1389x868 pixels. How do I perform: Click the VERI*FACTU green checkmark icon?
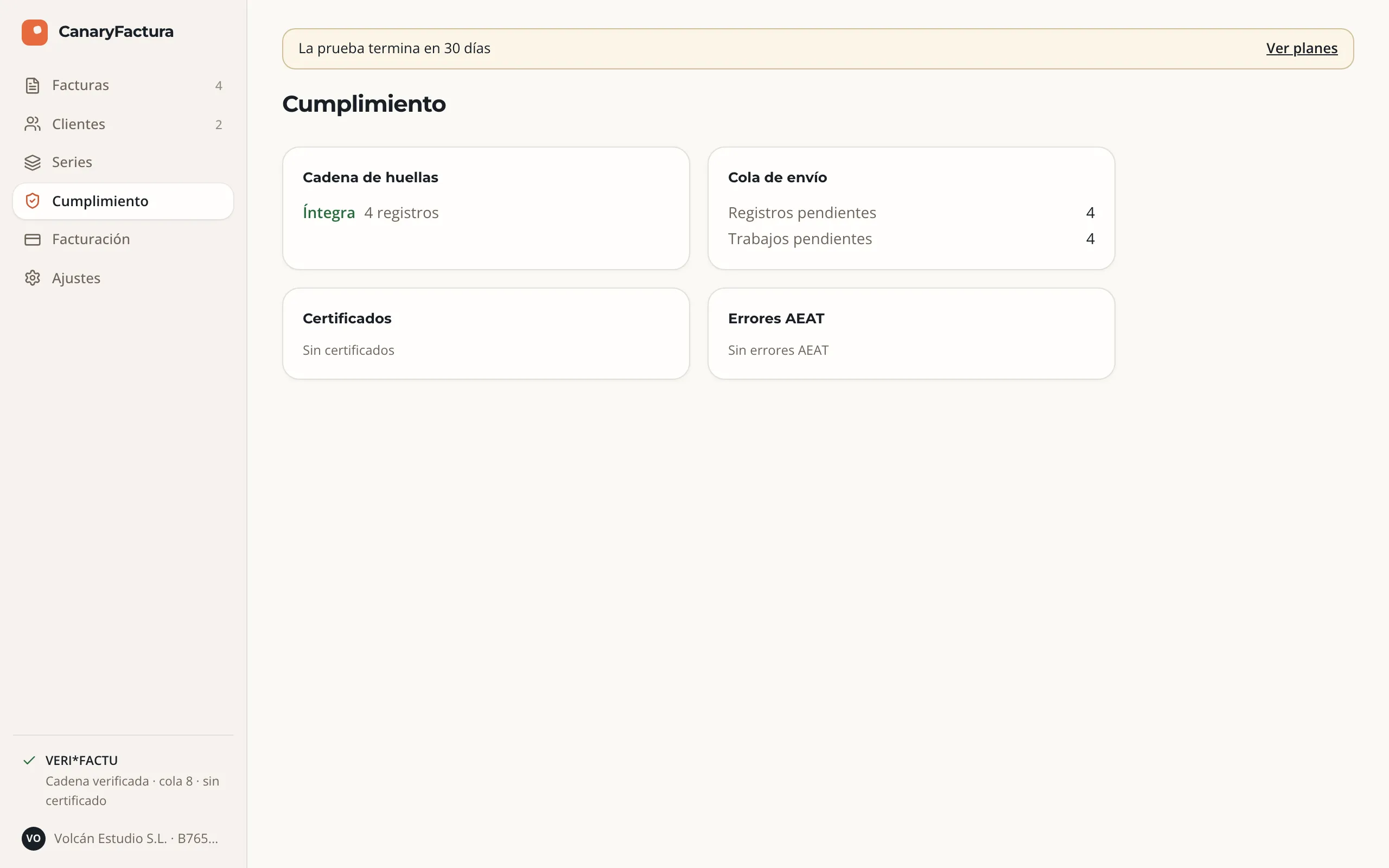click(29, 760)
